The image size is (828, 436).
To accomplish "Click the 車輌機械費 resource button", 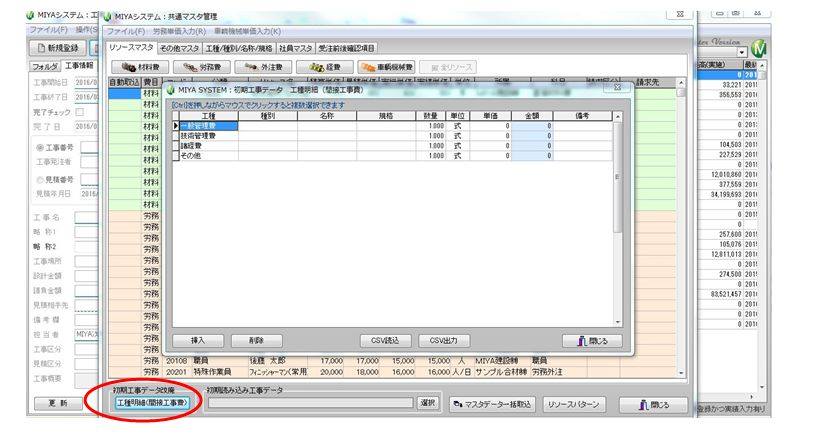I will [x=387, y=67].
